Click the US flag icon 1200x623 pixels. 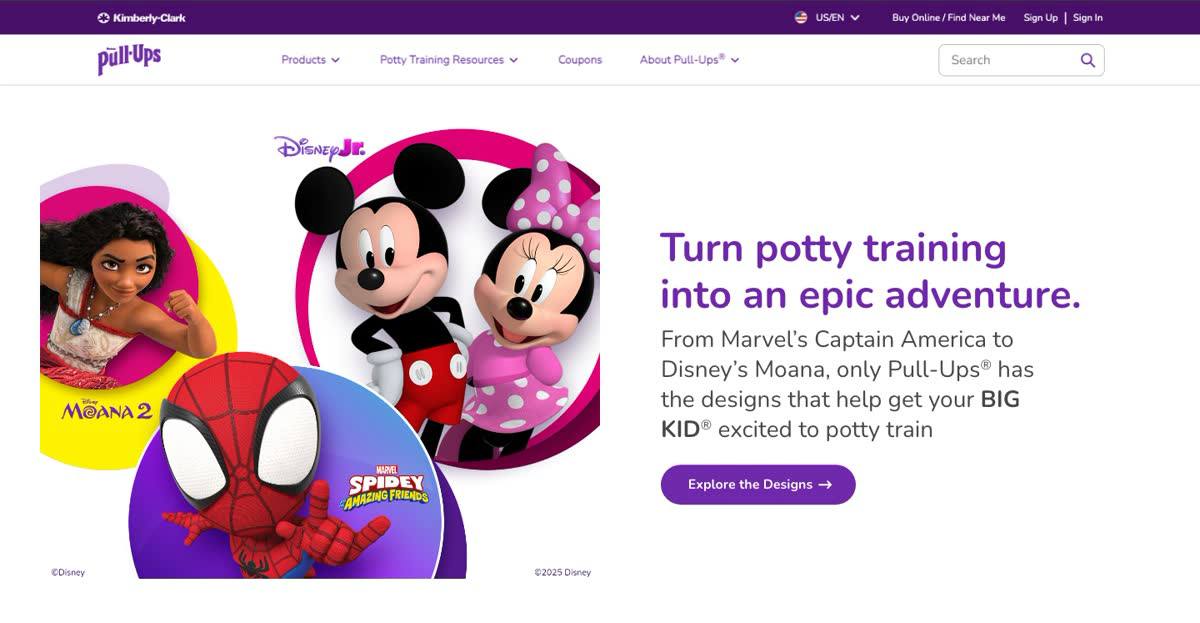click(x=801, y=17)
